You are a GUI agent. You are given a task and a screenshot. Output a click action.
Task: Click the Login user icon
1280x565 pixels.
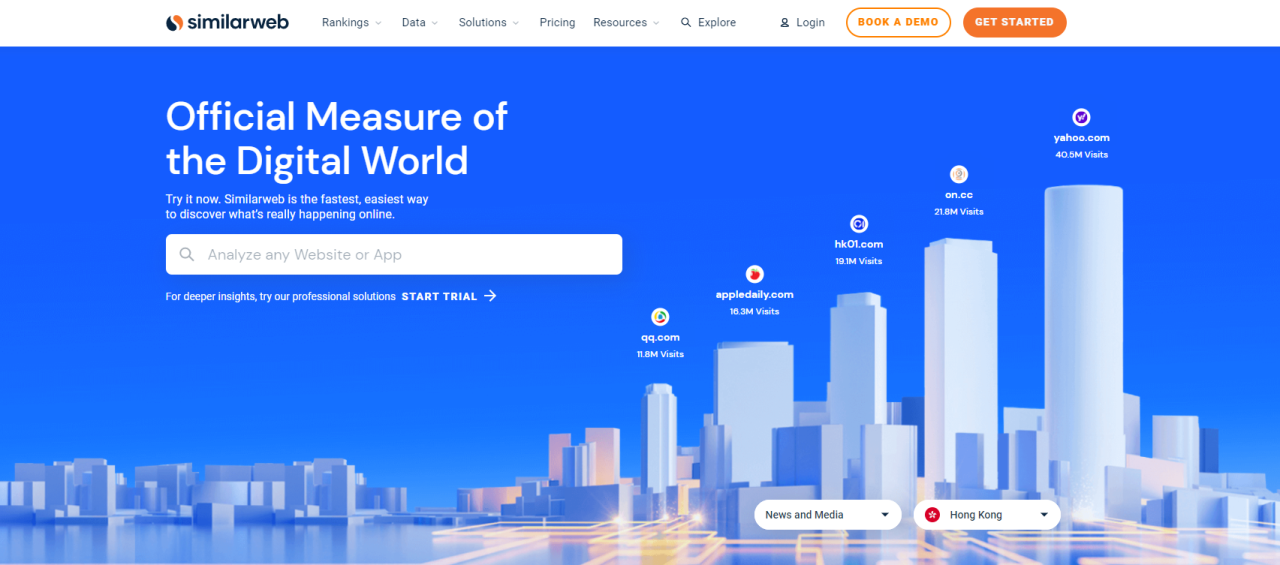[x=785, y=22]
